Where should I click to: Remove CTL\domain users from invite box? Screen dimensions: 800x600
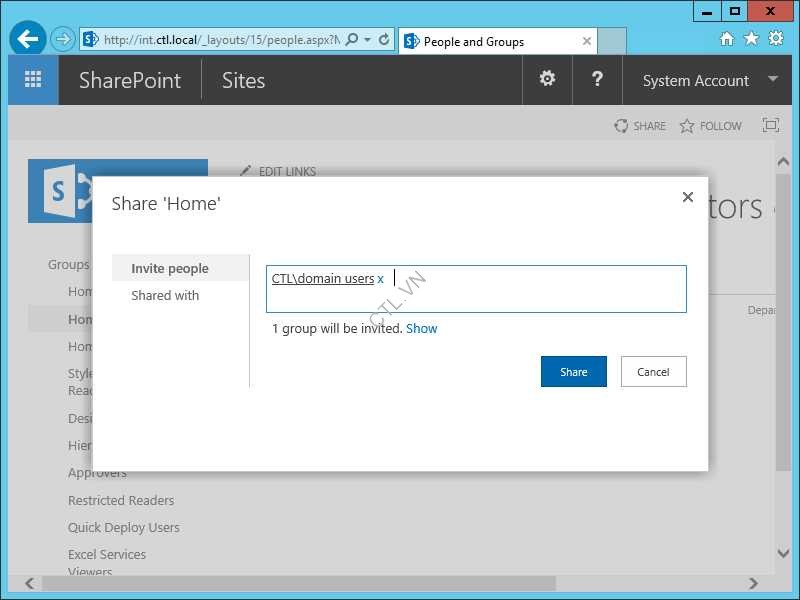click(381, 279)
